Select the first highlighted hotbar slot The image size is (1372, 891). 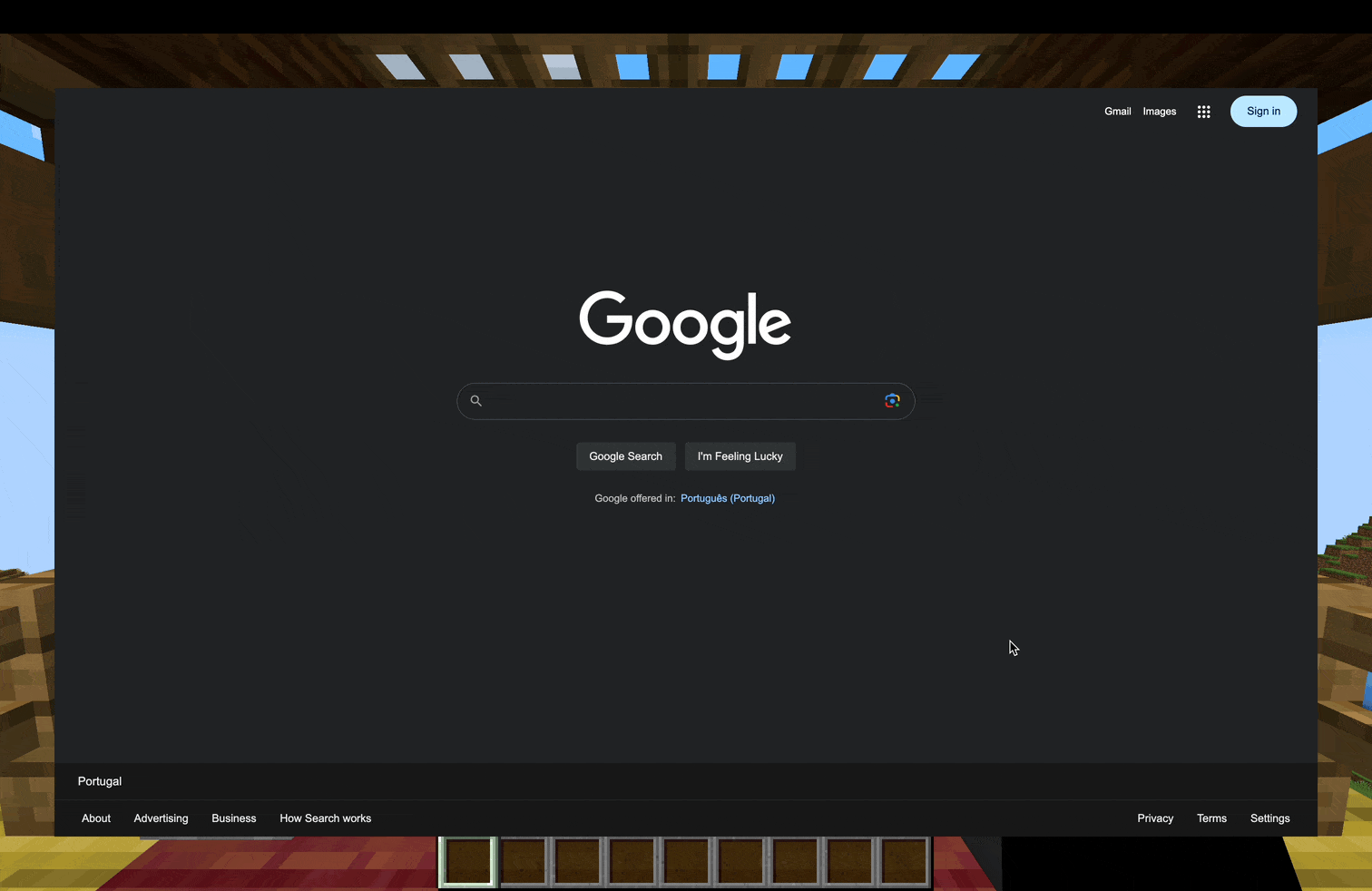[468, 861]
